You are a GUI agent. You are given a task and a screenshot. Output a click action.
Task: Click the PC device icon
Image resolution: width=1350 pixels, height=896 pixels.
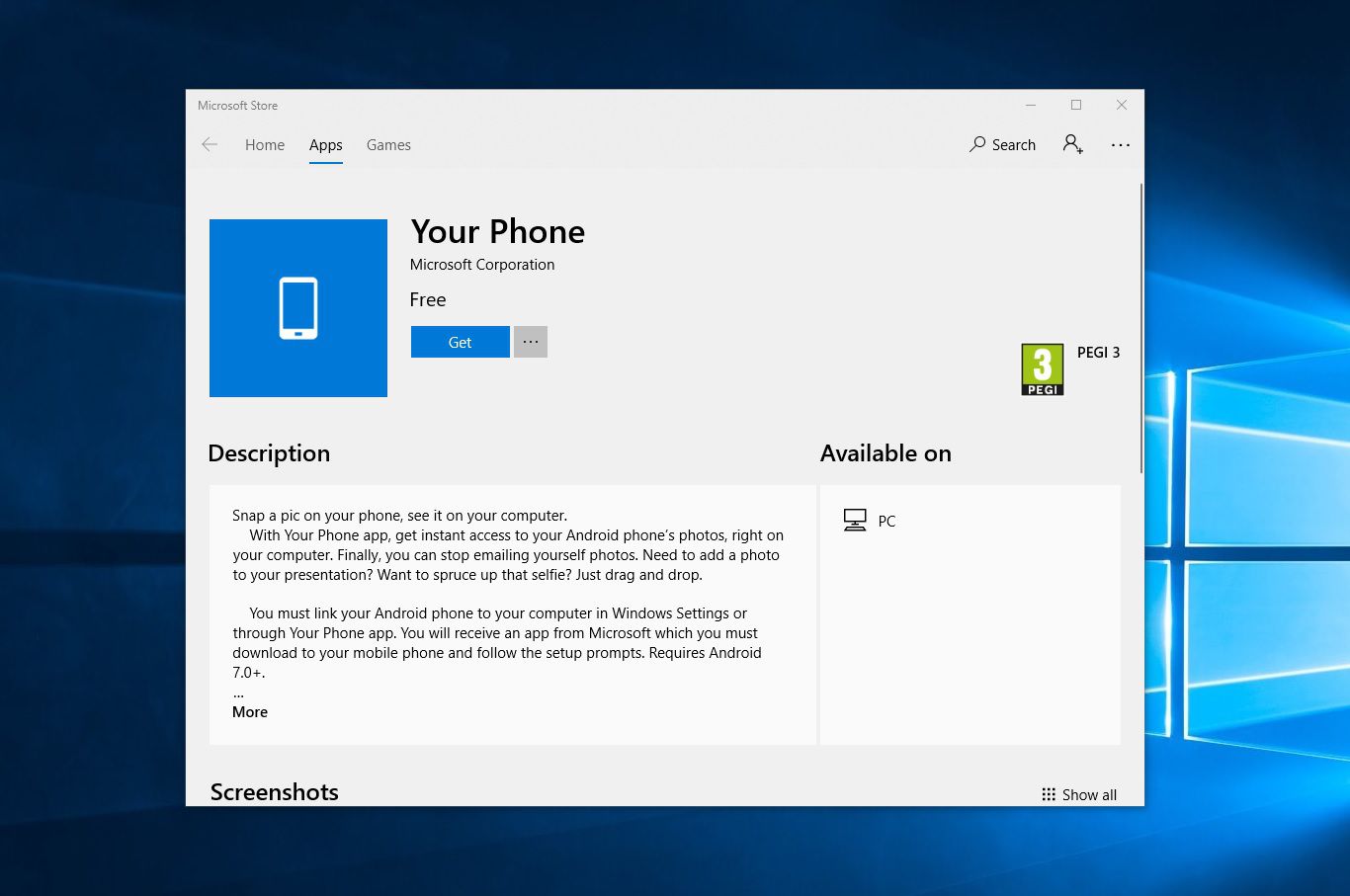(x=855, y=521)
